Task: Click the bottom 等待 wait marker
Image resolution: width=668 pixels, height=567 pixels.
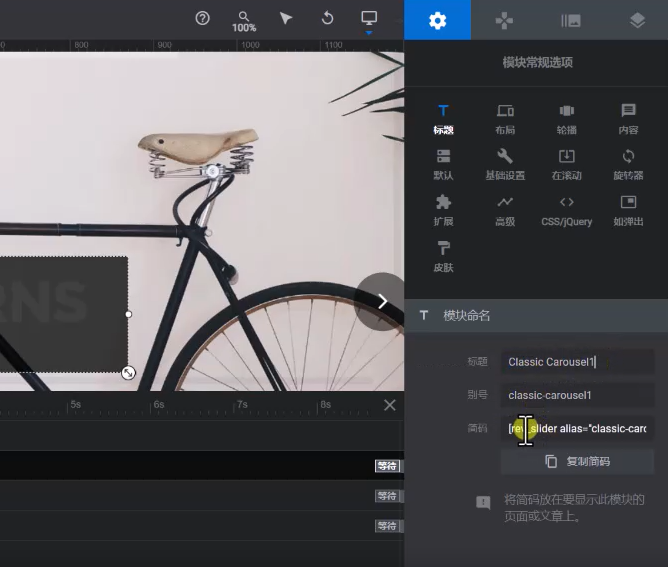Action: click(387, 526)
